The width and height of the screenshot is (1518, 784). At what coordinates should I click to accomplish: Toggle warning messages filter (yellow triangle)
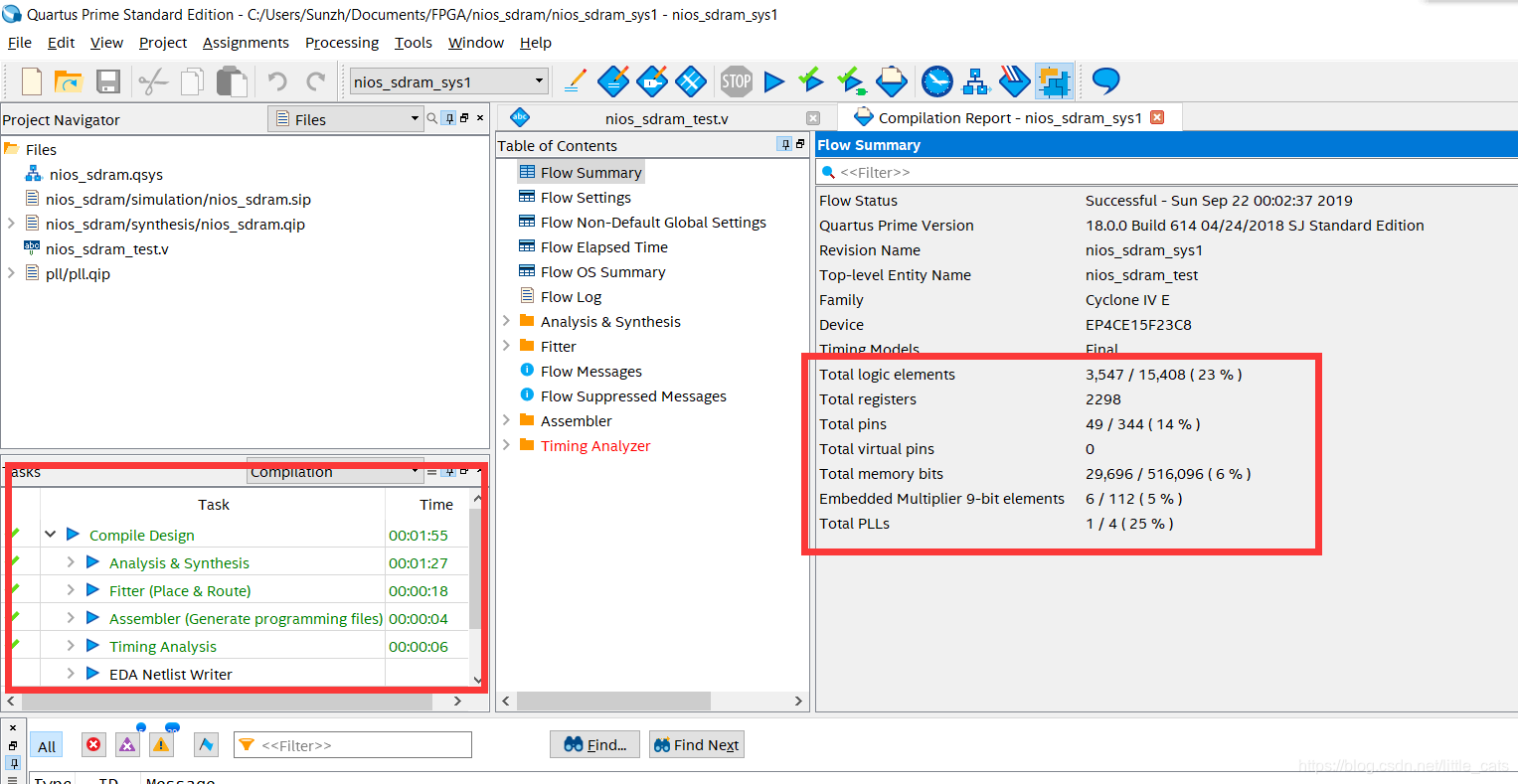(162, 744)
